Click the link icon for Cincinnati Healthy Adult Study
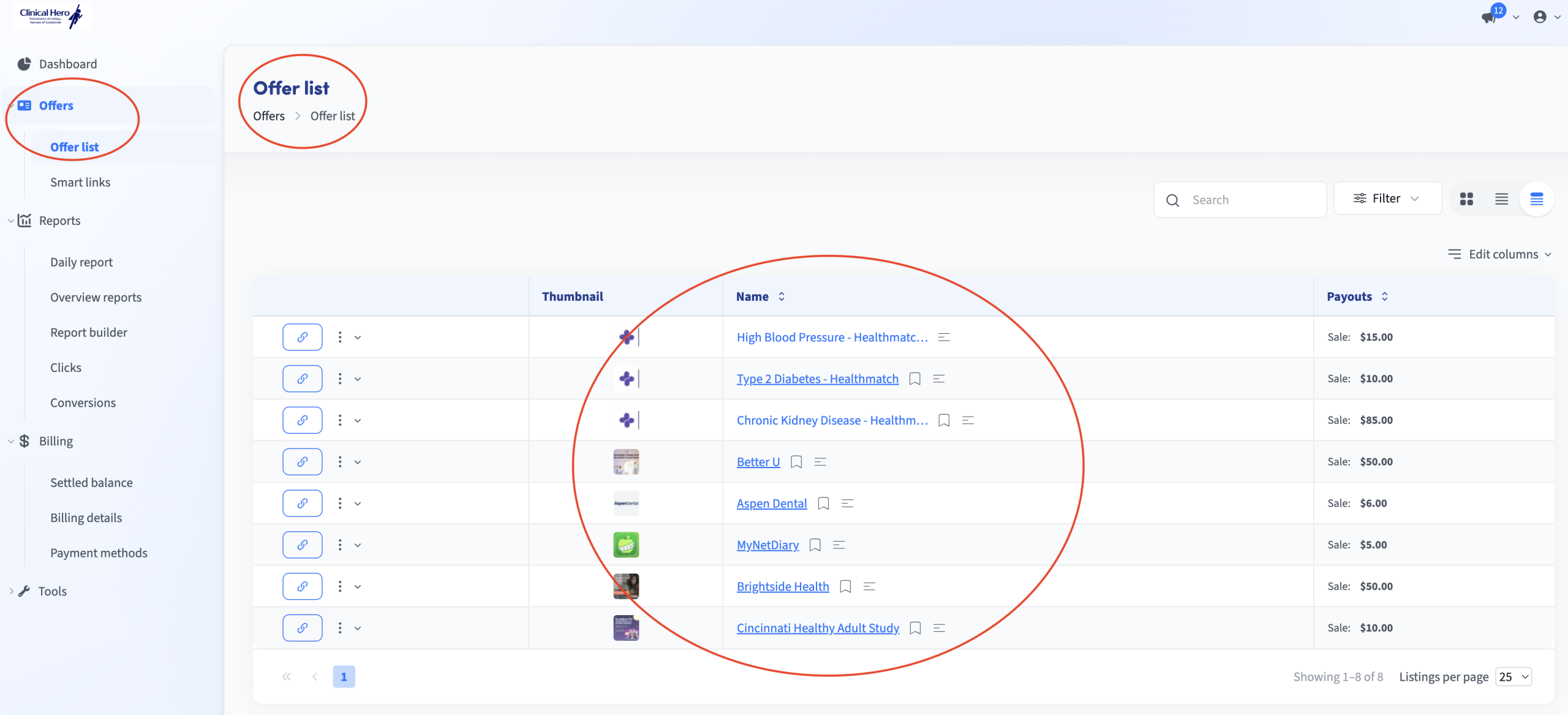1568x715 pixels. [x=303, y=628]
